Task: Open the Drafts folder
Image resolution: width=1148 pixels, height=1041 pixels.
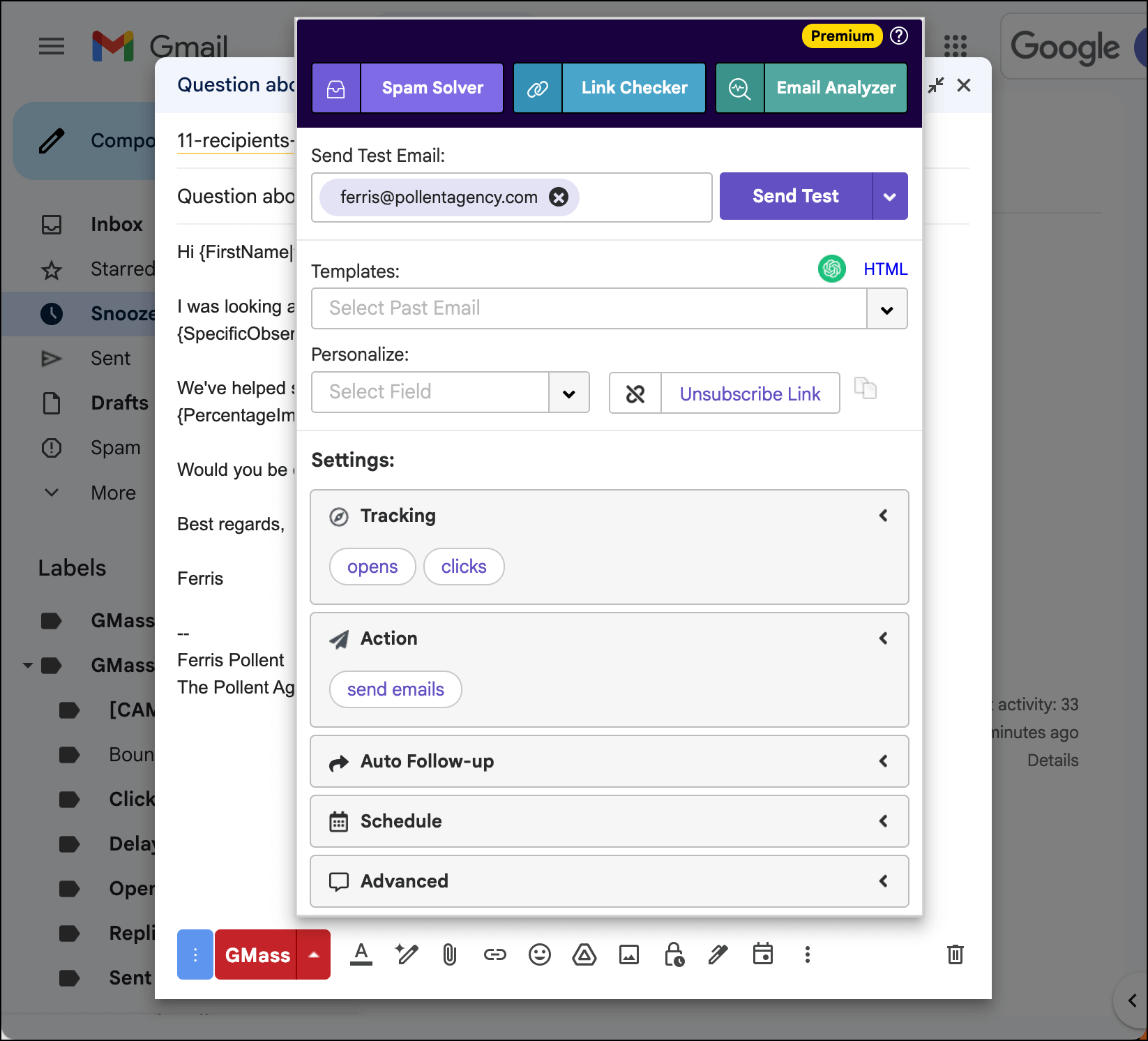Action: [119, 403]
